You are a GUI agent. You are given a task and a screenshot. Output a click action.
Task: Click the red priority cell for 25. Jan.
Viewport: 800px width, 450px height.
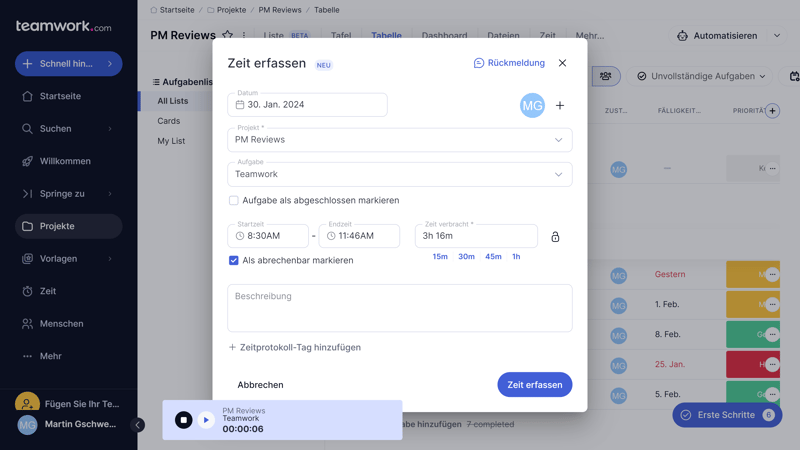[753, 364]
